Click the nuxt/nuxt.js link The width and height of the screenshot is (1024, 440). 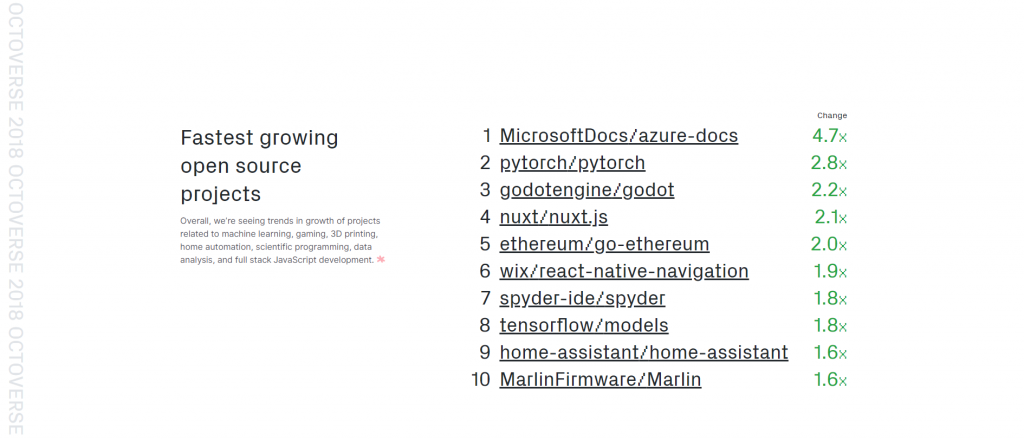point(553,217)
